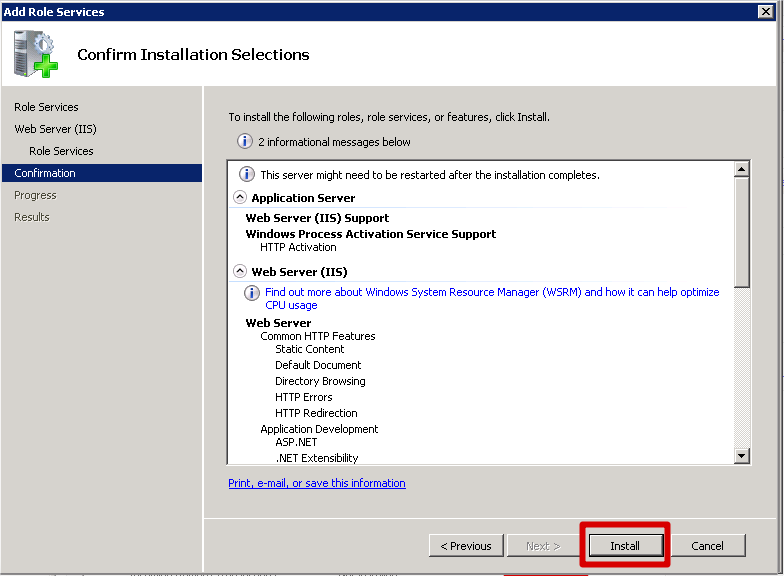The image size is (784, 576).
Task: Click Windows Process Activation Service Support
Action: [x=370, y=234]
